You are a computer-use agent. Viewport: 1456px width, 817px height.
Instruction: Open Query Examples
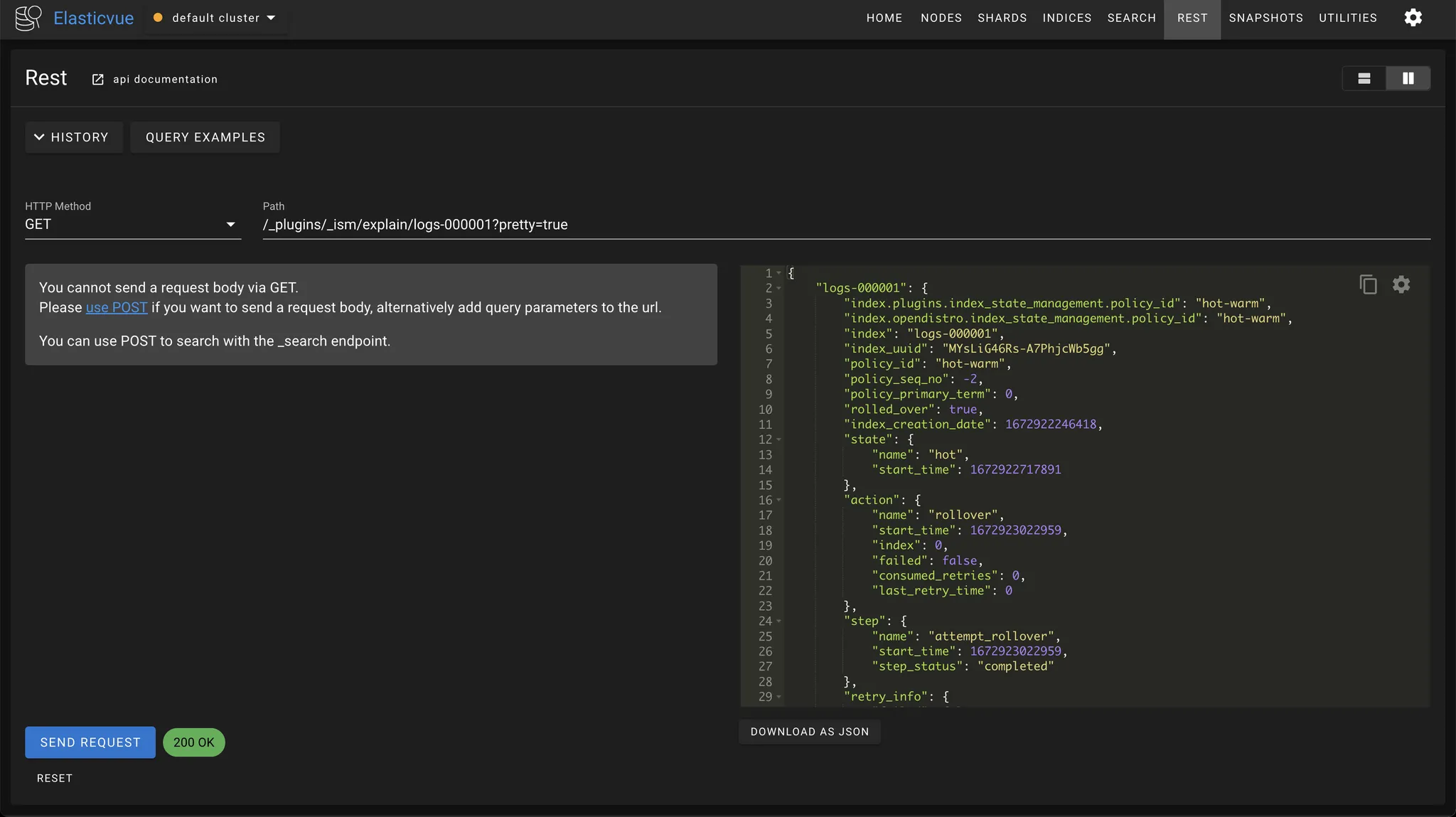click(x=205, y=137)
